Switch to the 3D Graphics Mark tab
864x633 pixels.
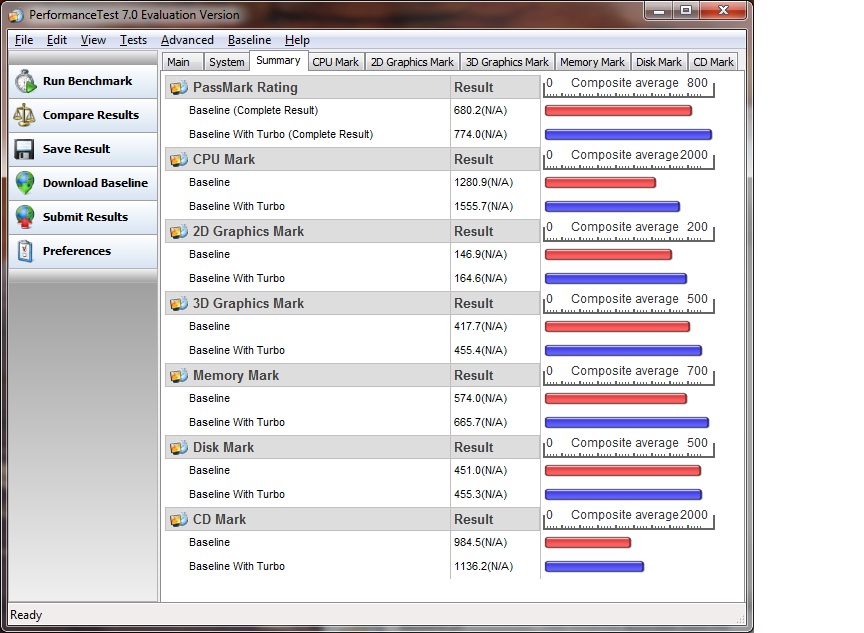point(507,62)
